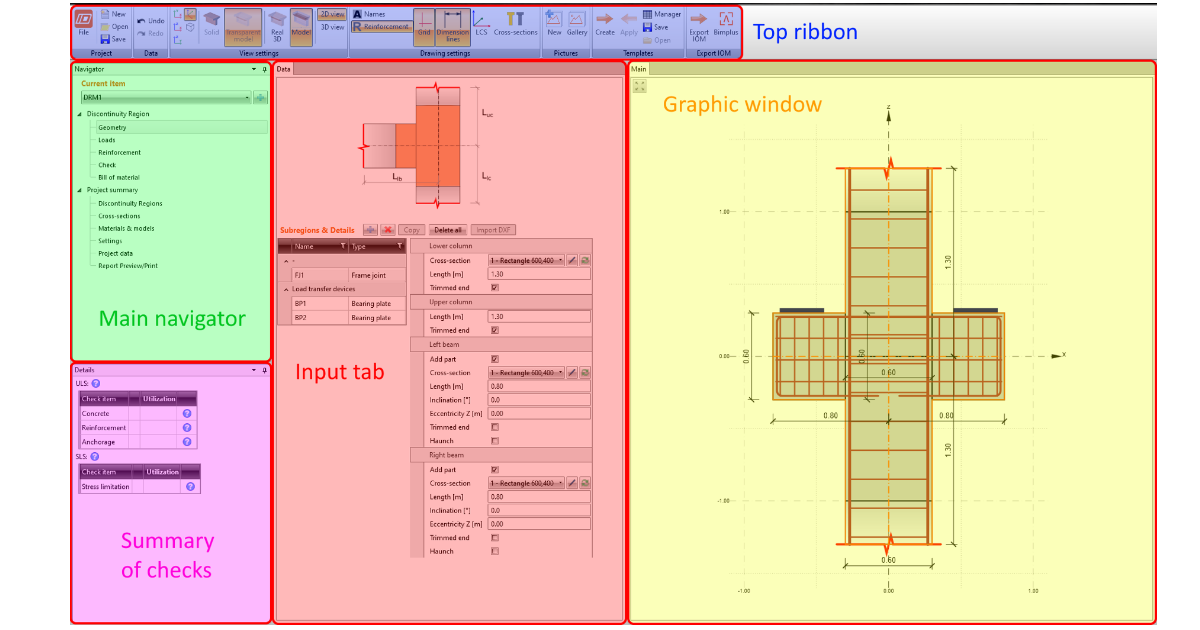
Task: Click ULS help question icon
Action: tap(96, 383)
